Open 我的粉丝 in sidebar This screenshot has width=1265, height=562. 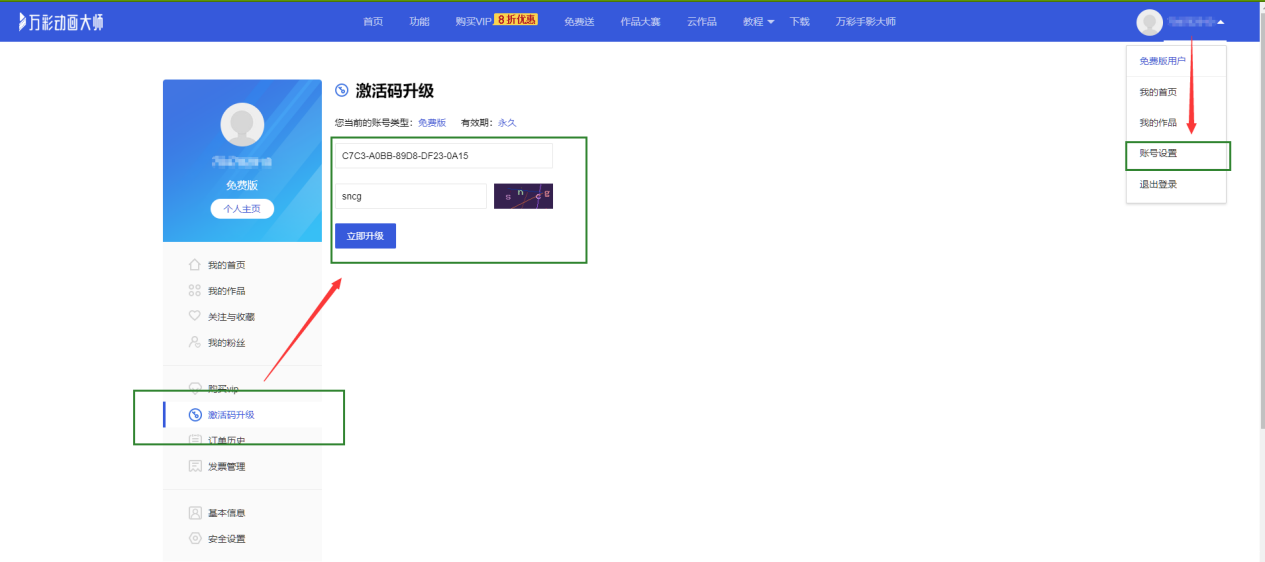pyautogui.click(x=226, y=343)
